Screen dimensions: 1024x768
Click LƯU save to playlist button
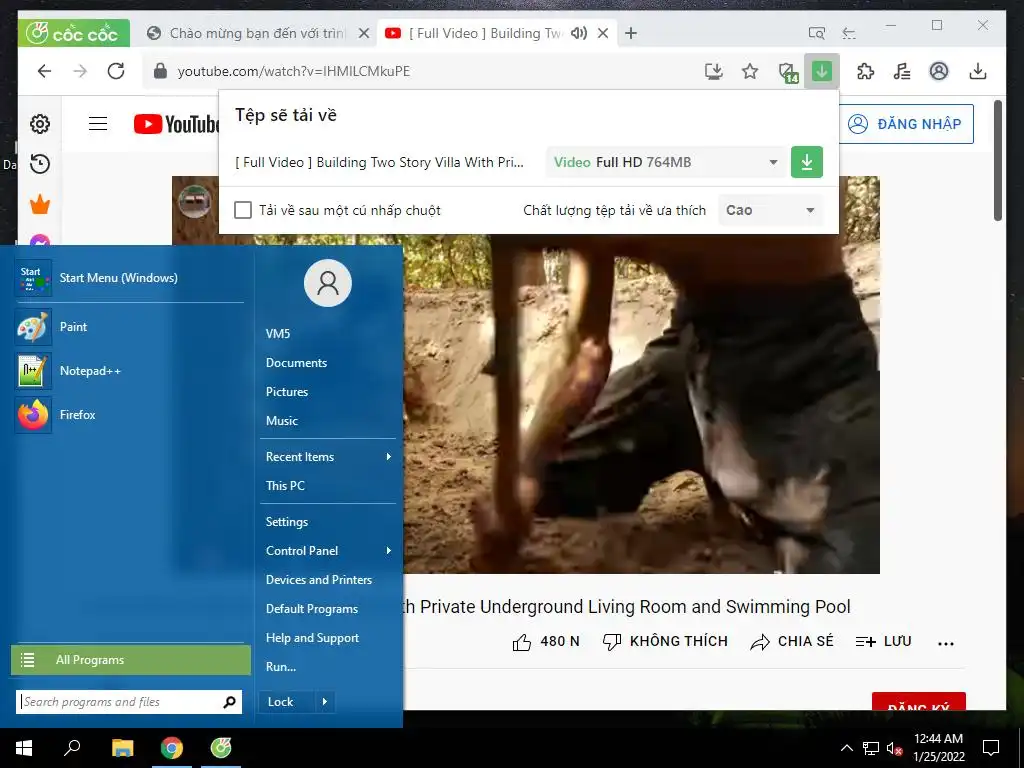tap(883, 642)
